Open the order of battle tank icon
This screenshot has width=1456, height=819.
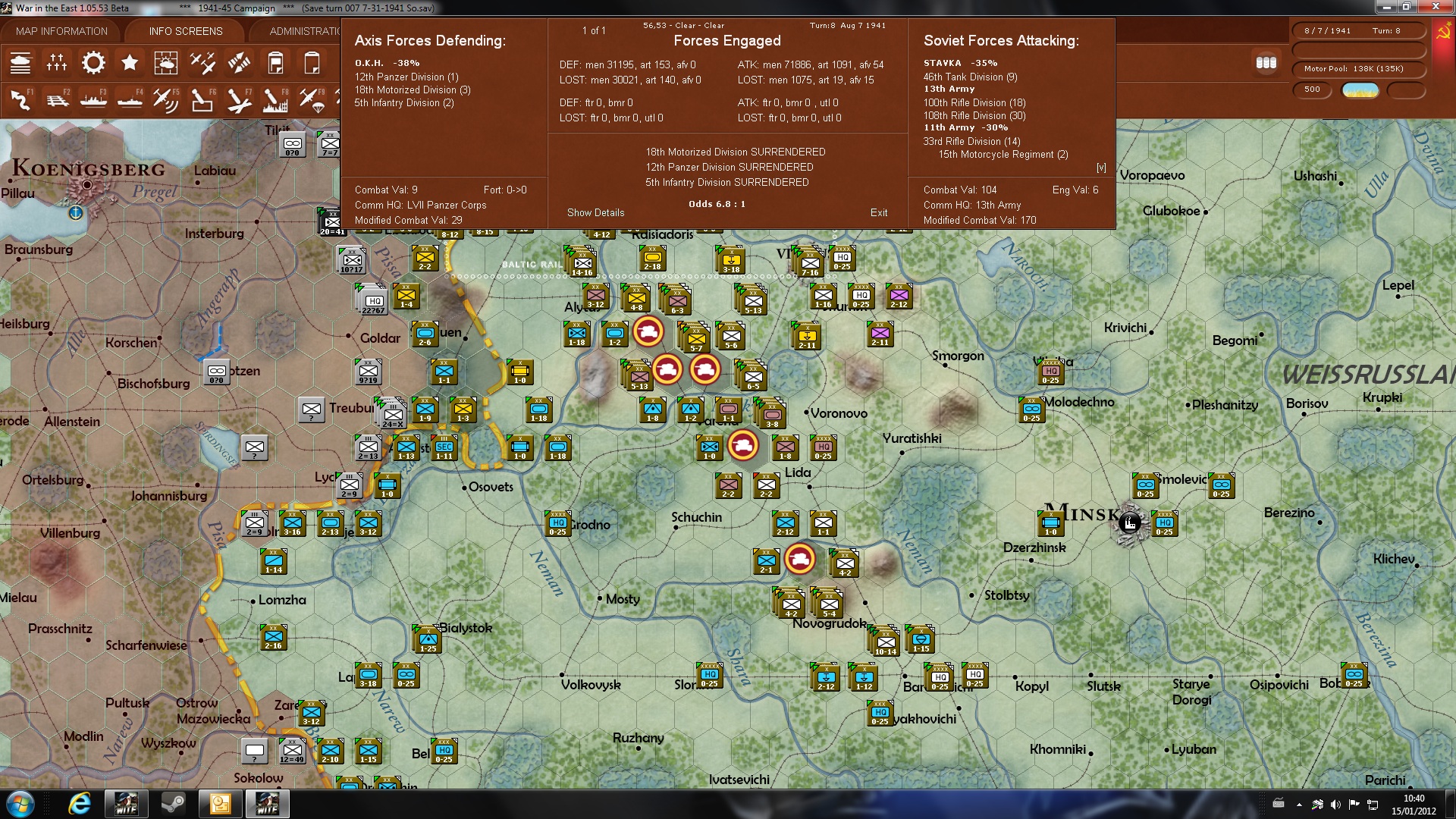pos(20,63)
